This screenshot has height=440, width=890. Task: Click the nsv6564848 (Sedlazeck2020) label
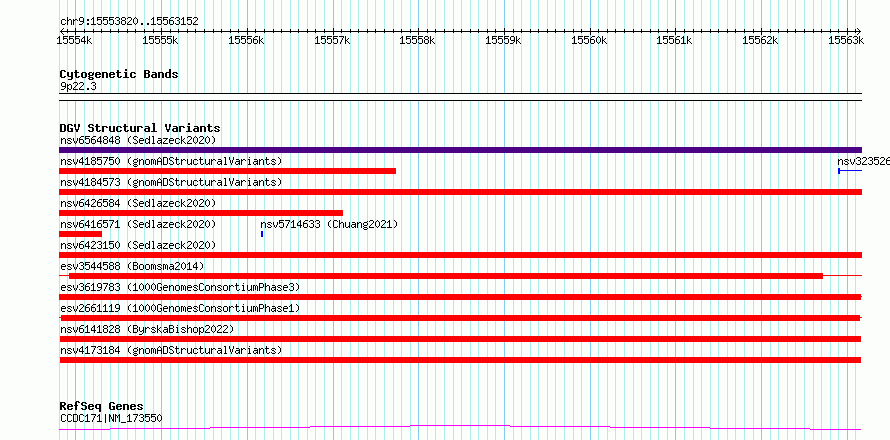(x=138, y=140)
